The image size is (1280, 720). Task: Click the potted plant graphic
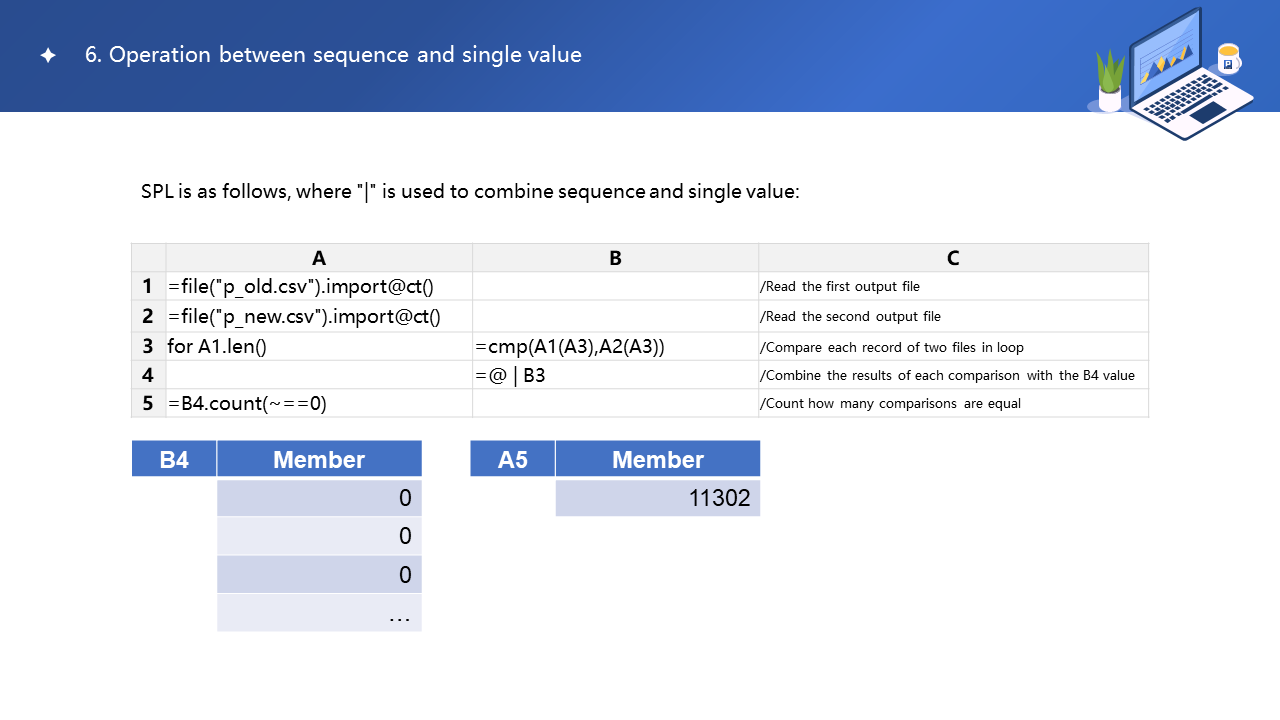[x=1110, y=80]
